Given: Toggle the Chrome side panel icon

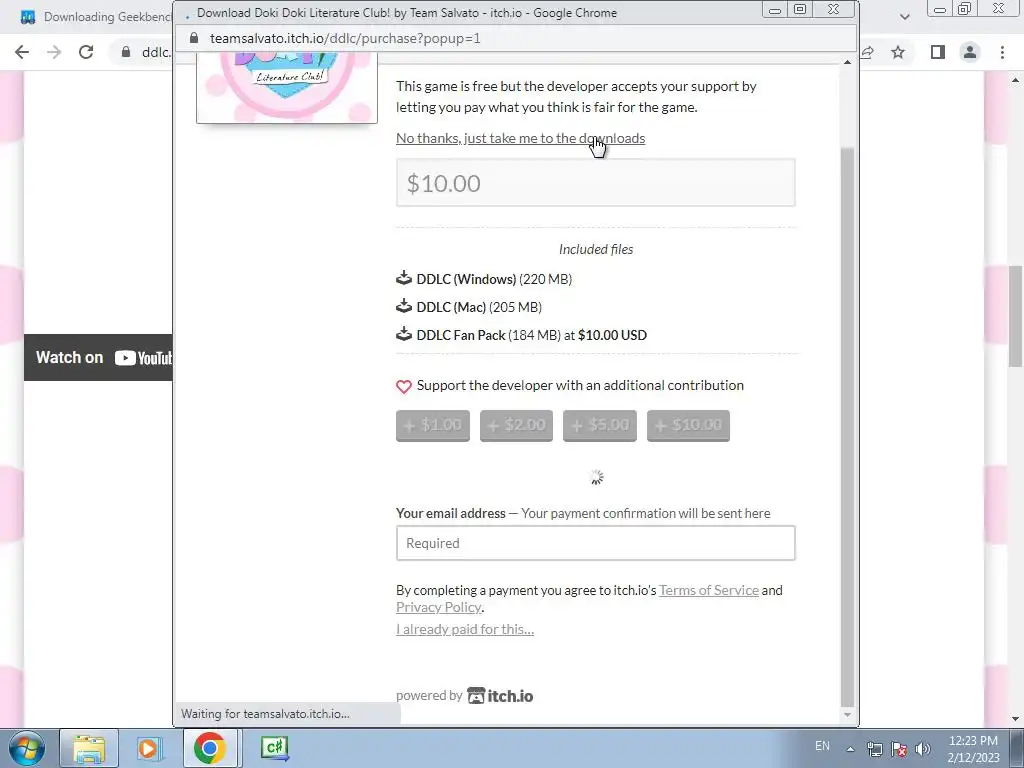Looking at the screenshot, I should [x=938, y=52].
